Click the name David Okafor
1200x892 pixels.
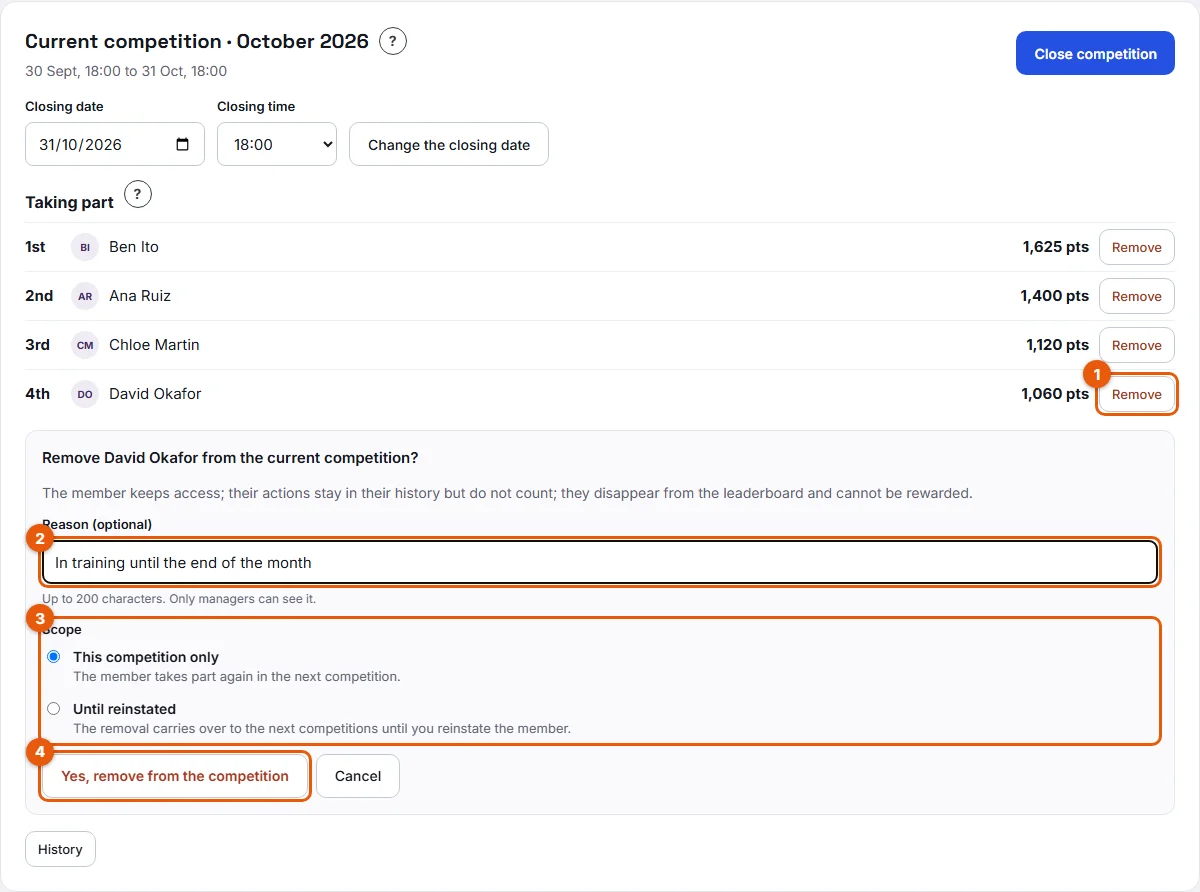point(155,394)
